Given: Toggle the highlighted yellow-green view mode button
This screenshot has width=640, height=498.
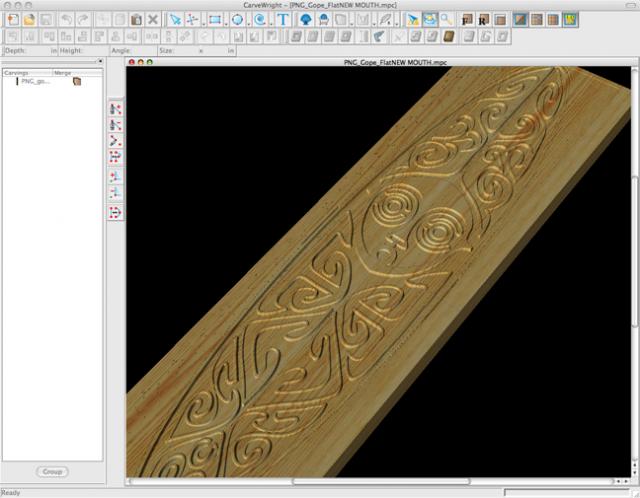Looking at the screenshot, I should [x=569, y=19].
